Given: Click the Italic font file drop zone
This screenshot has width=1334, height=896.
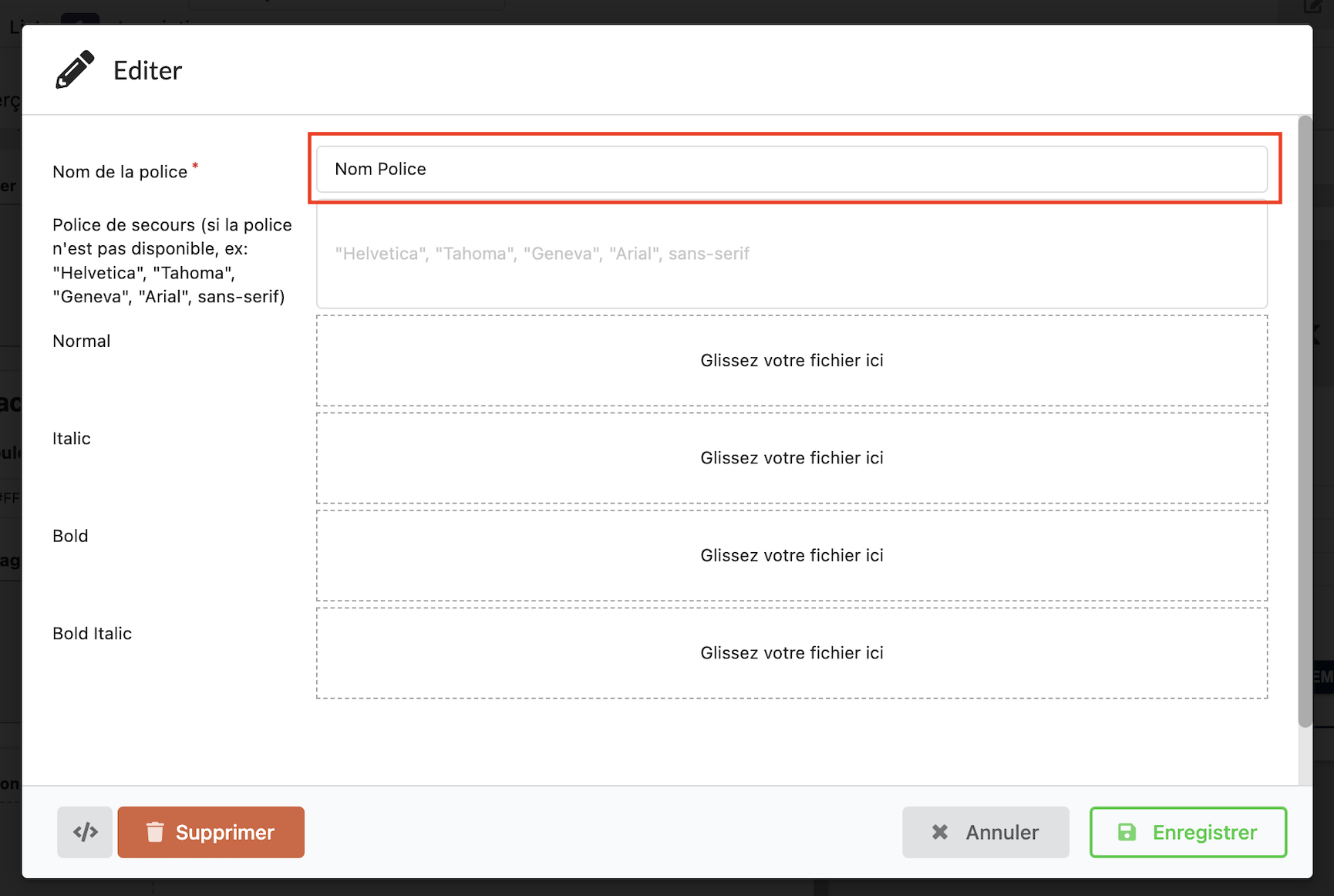Looking at the screenshot, I should (791, 458).
